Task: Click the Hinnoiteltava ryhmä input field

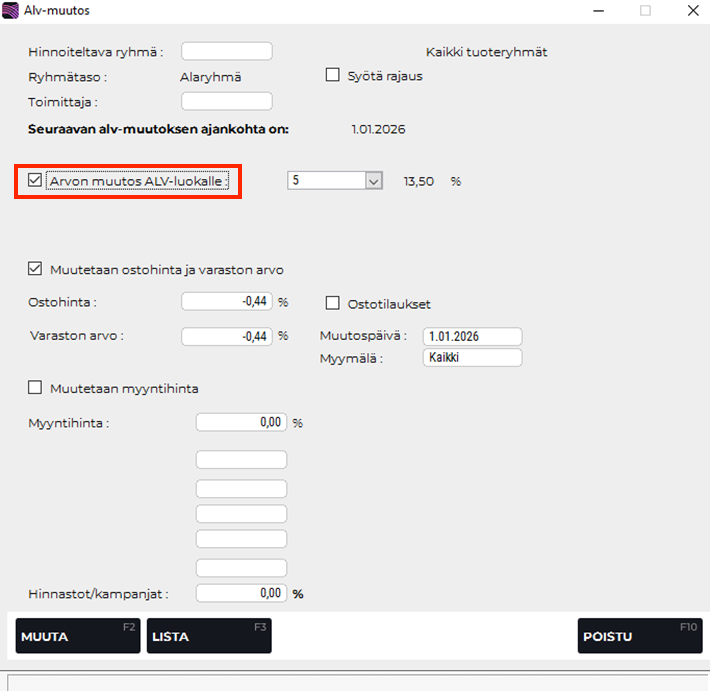Action: click(227, 52)
